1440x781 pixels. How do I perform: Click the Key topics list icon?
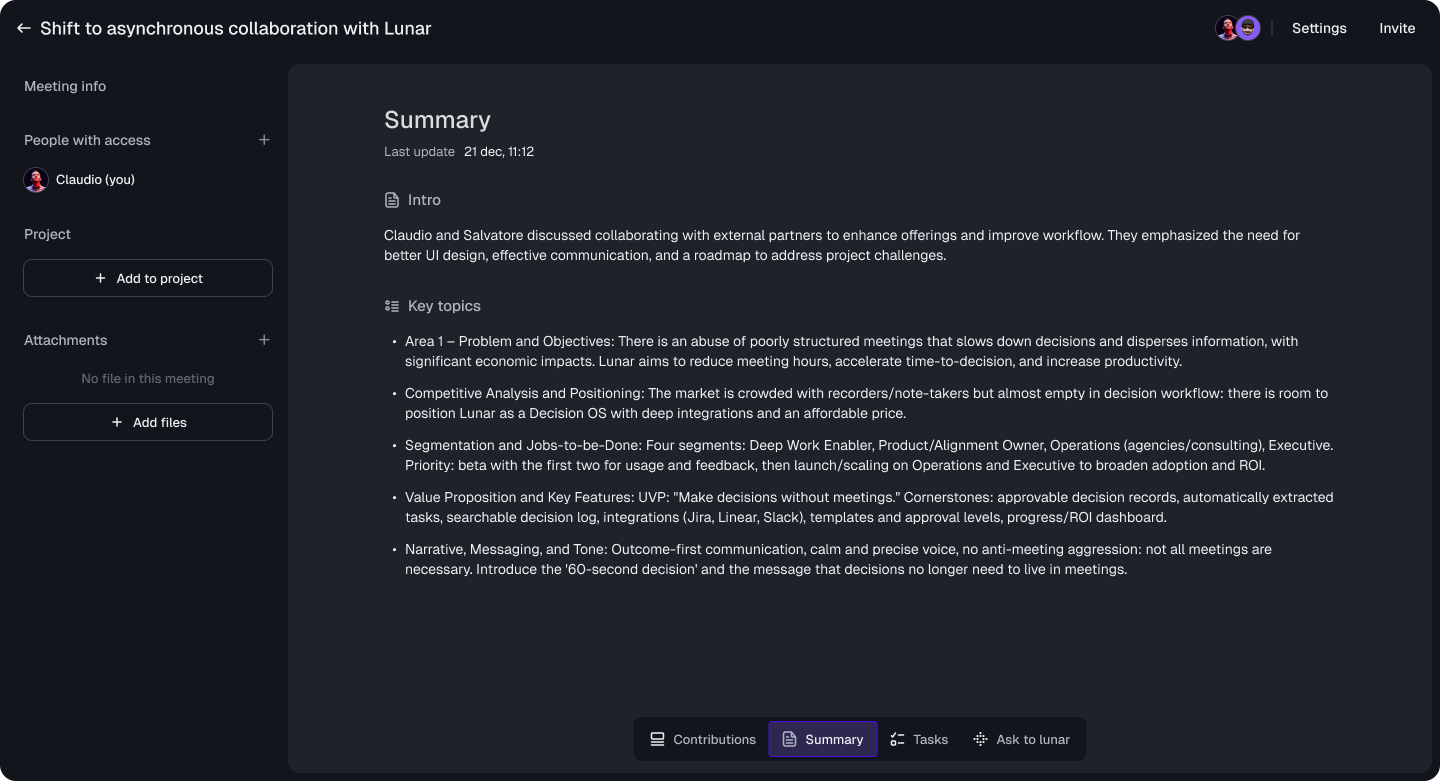tap(392, 306)
